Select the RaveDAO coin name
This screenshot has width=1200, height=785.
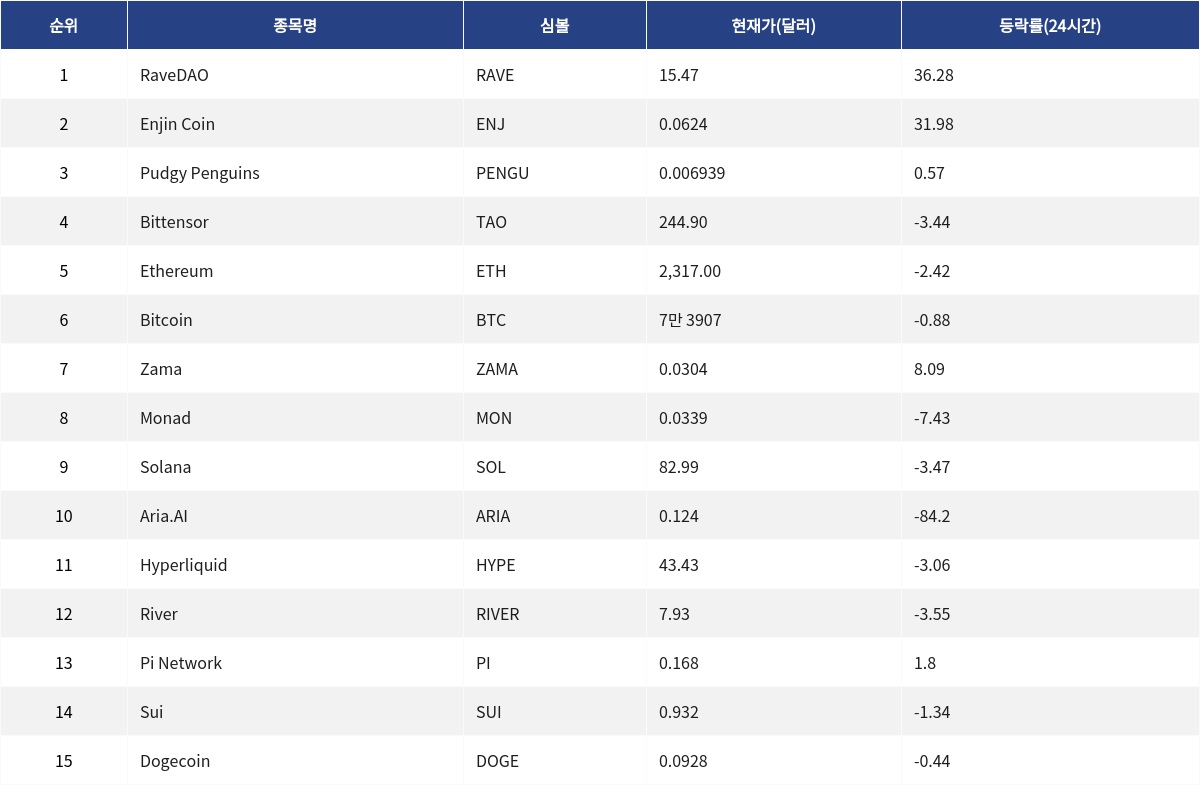(174, 75)
